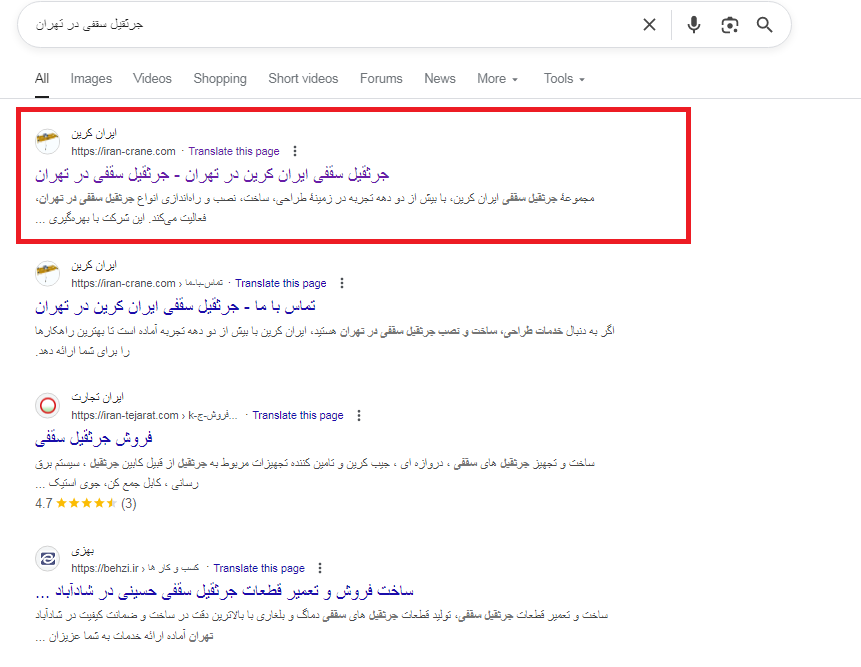Open the three-dot menu on first result
This screenshot has width=861, height=667.
(295, 151)
